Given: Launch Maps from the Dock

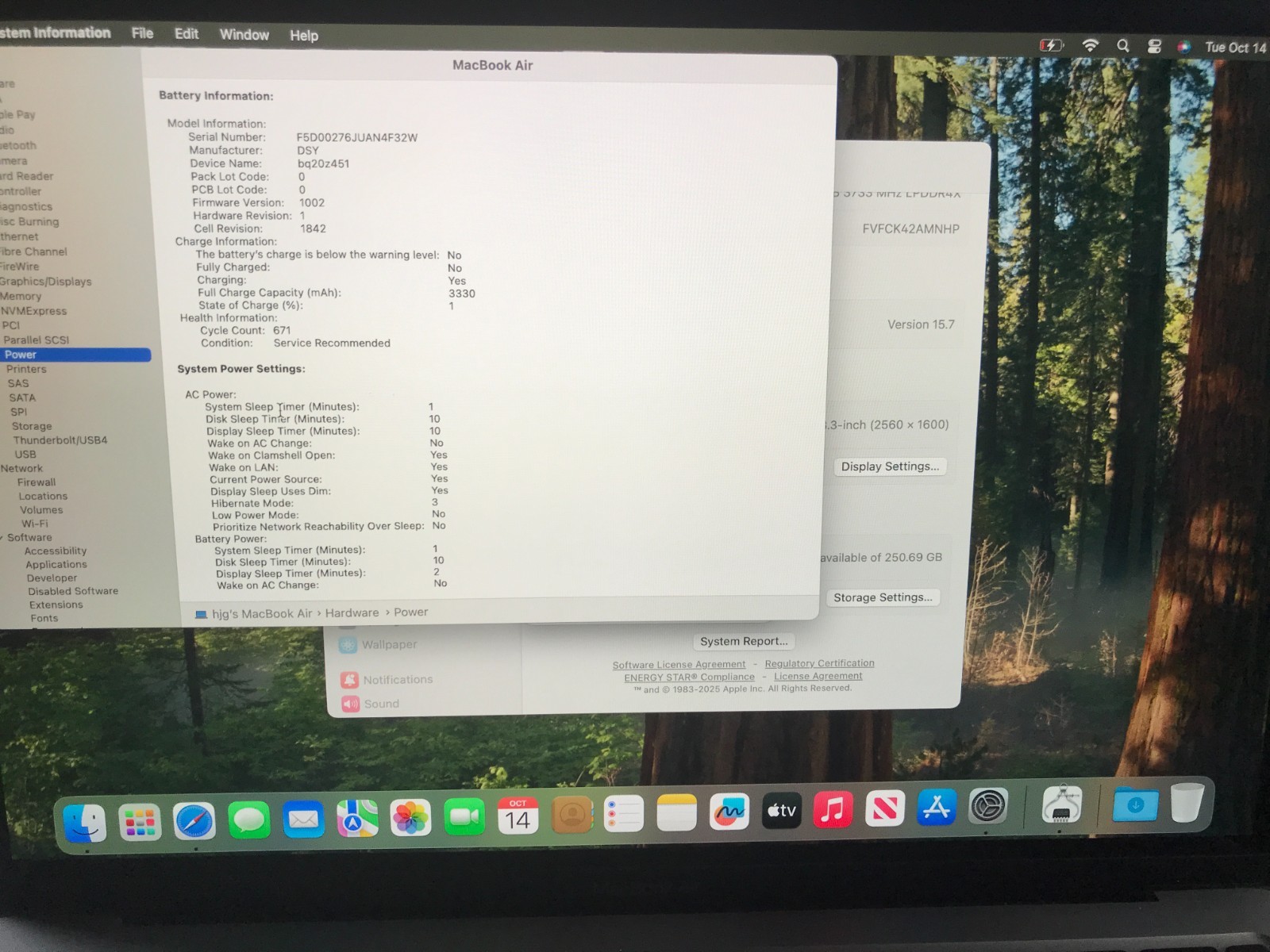Looking at the screenshot, I should (x=357, y=819).
